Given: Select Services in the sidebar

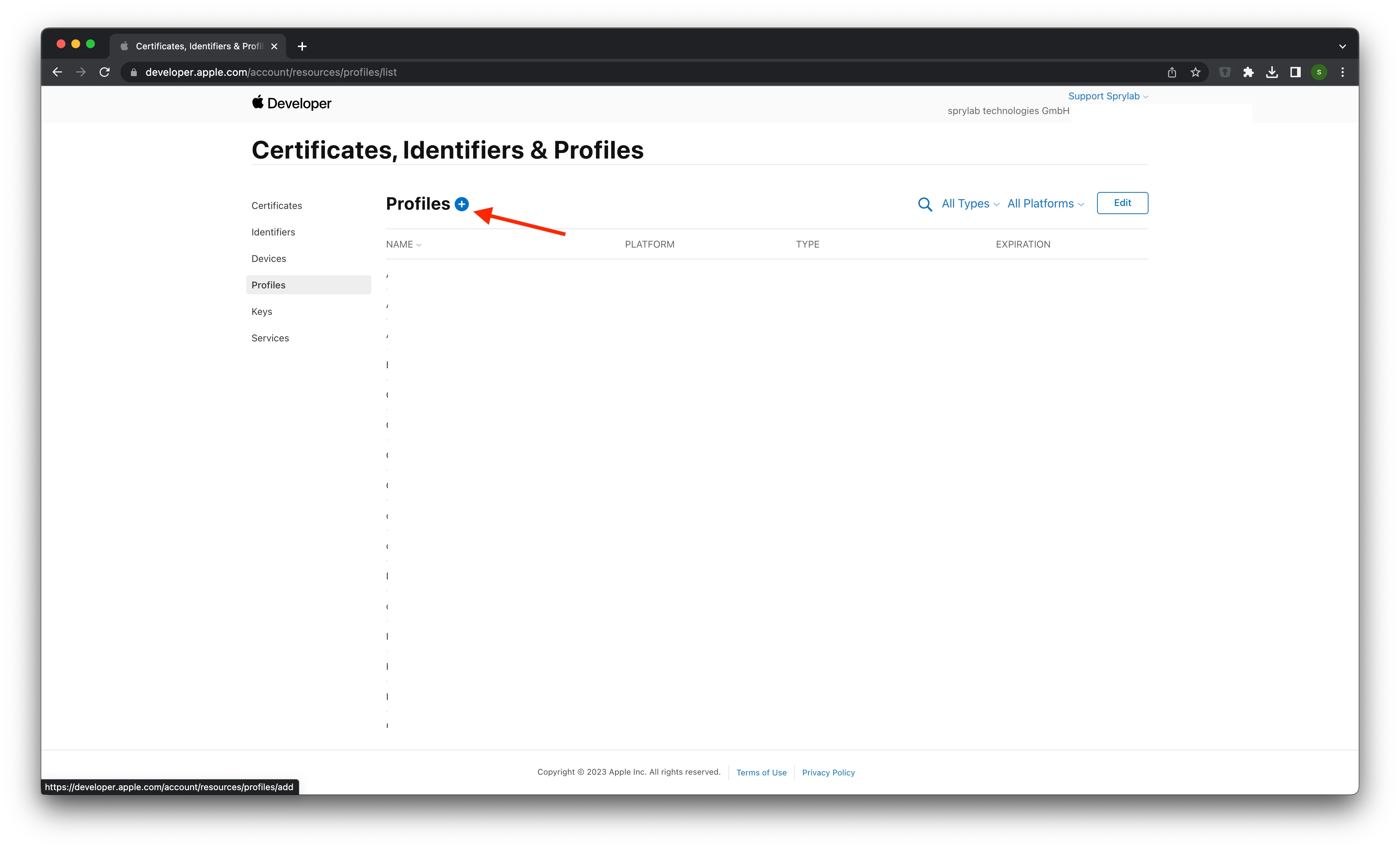Looking at the screenshot, I should 271,338.
